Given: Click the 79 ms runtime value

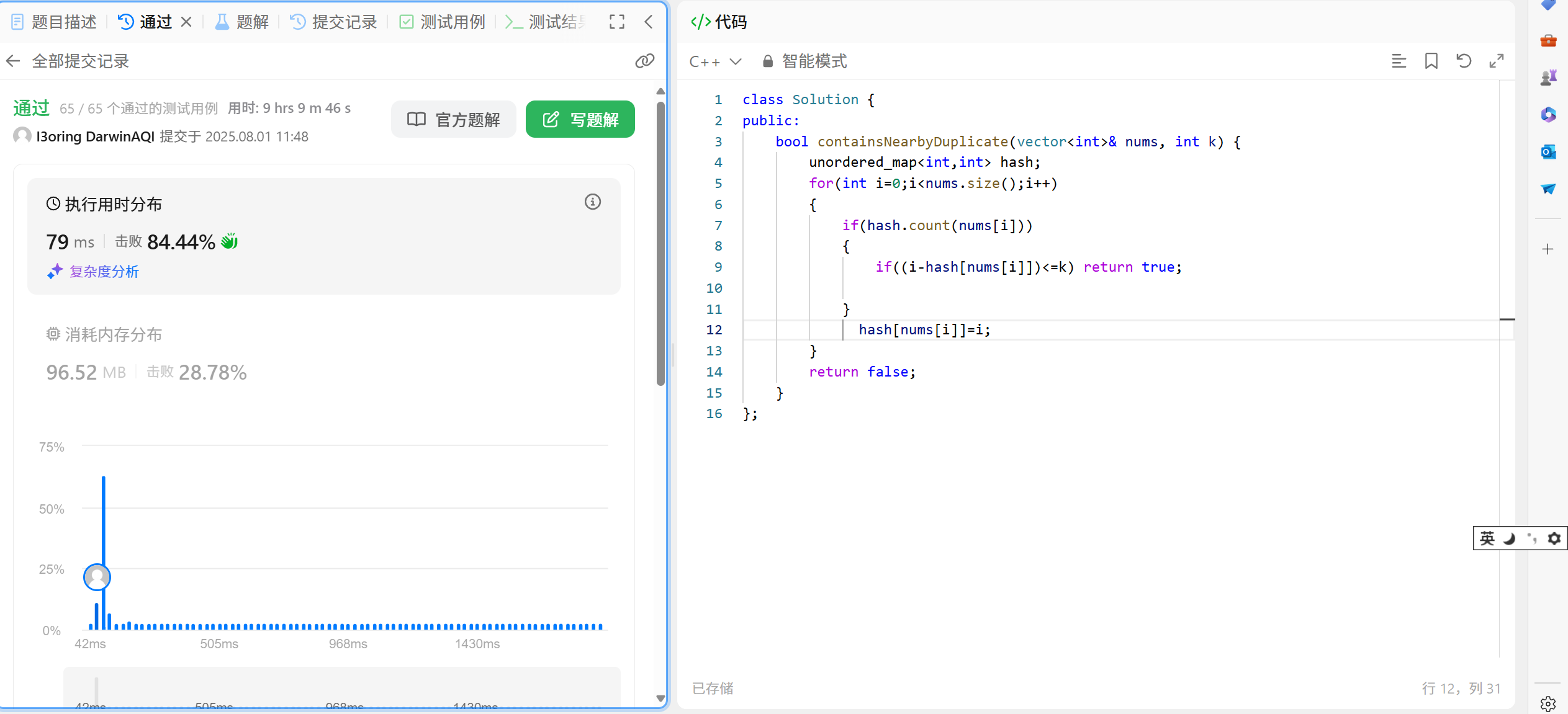Looking at the screenshot, I should coord(70,242).
